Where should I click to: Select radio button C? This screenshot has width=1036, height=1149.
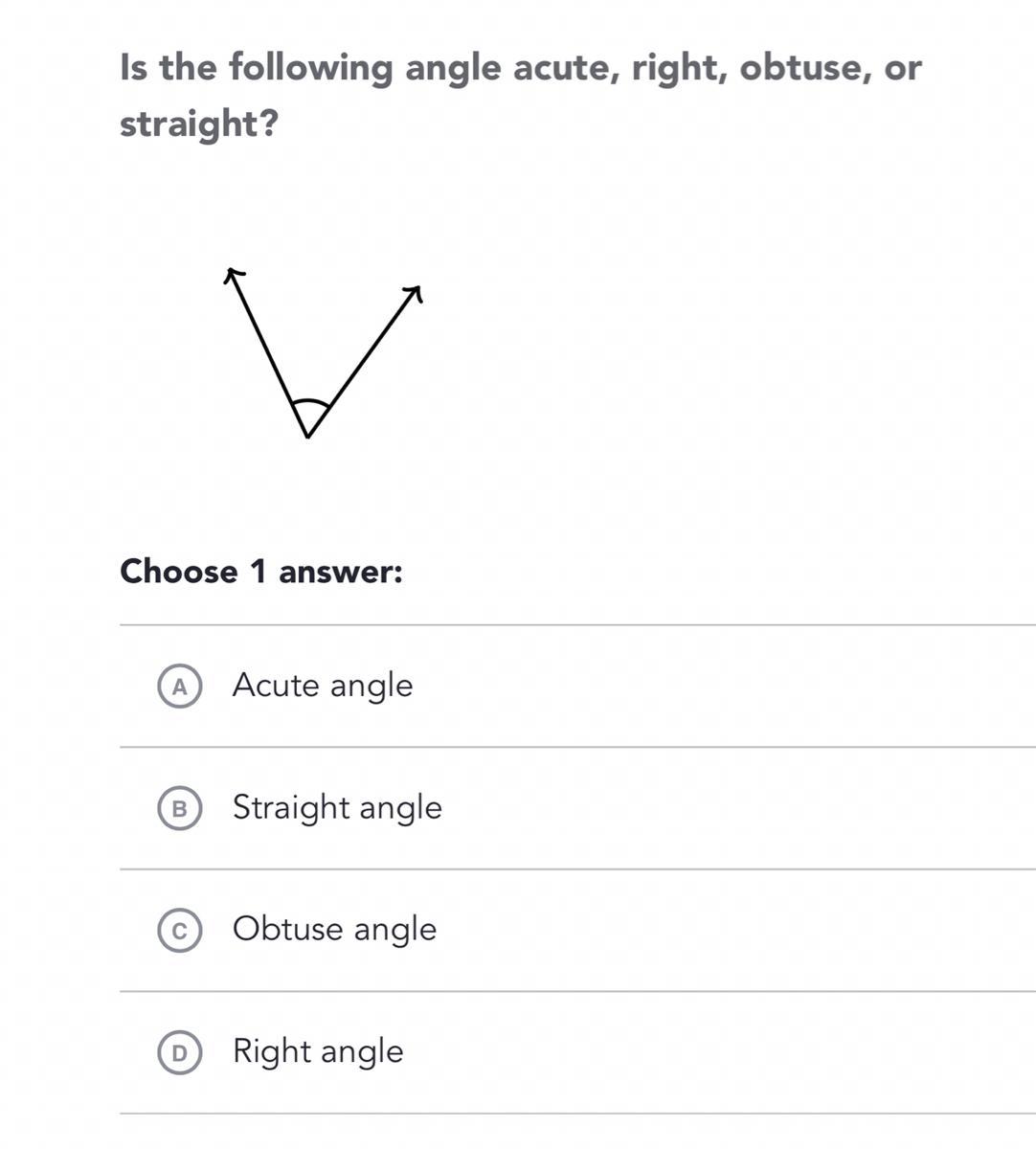click(179, 931)
